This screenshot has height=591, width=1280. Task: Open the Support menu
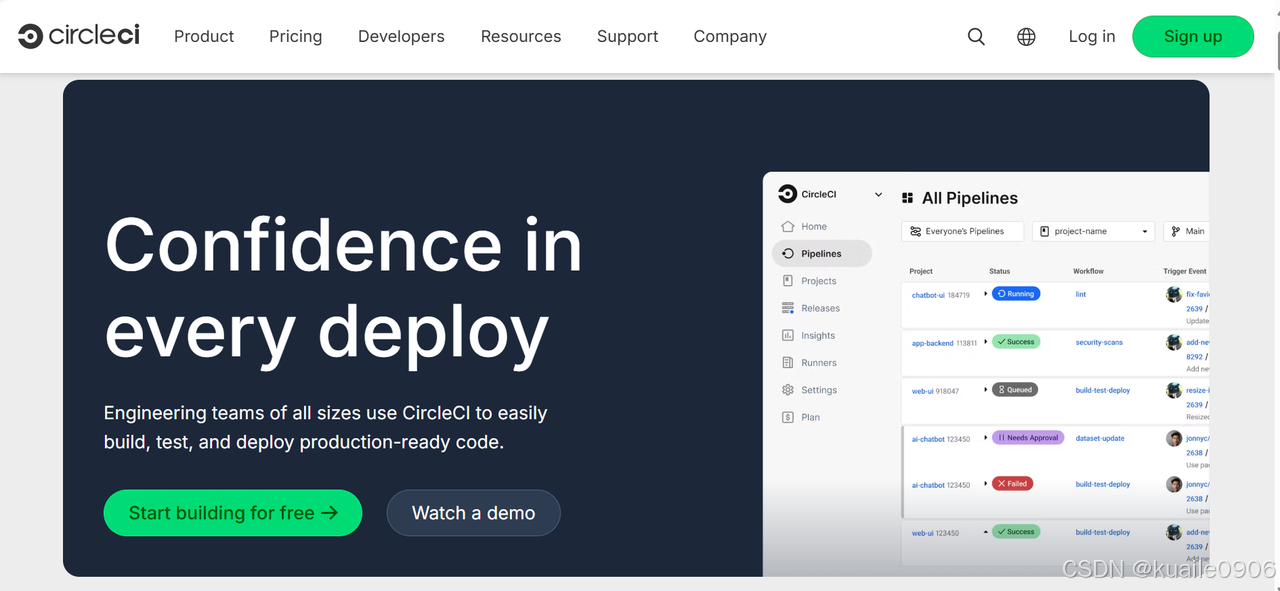(x=628, y=36)
